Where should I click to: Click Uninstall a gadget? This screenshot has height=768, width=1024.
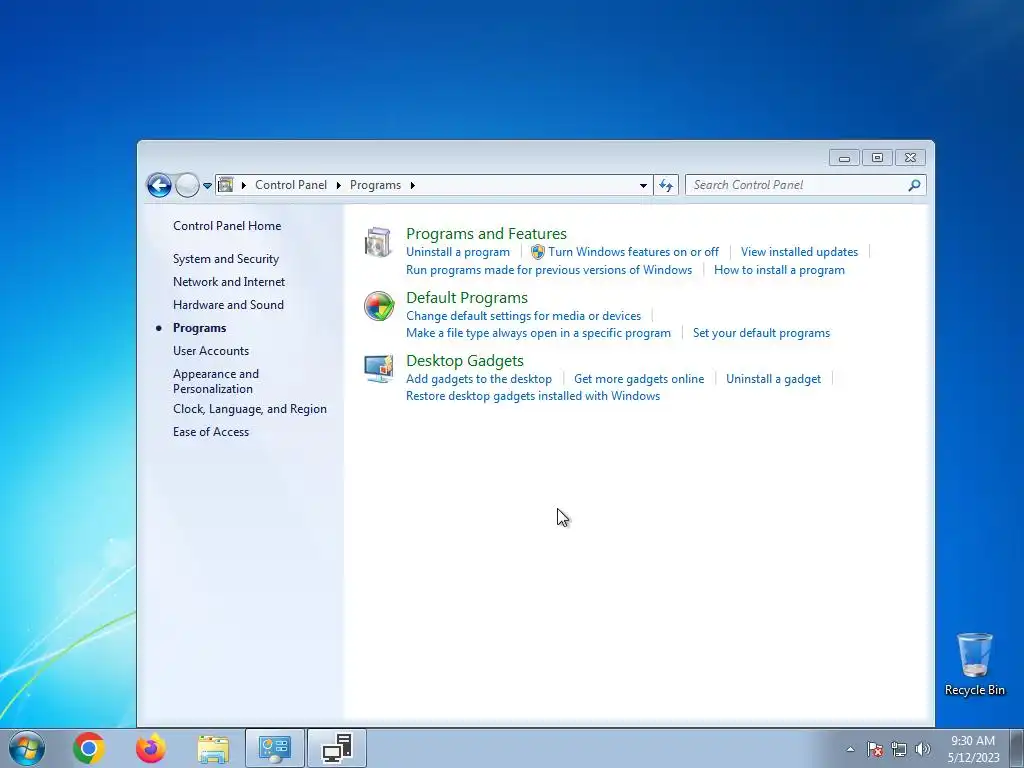point(773,379)
